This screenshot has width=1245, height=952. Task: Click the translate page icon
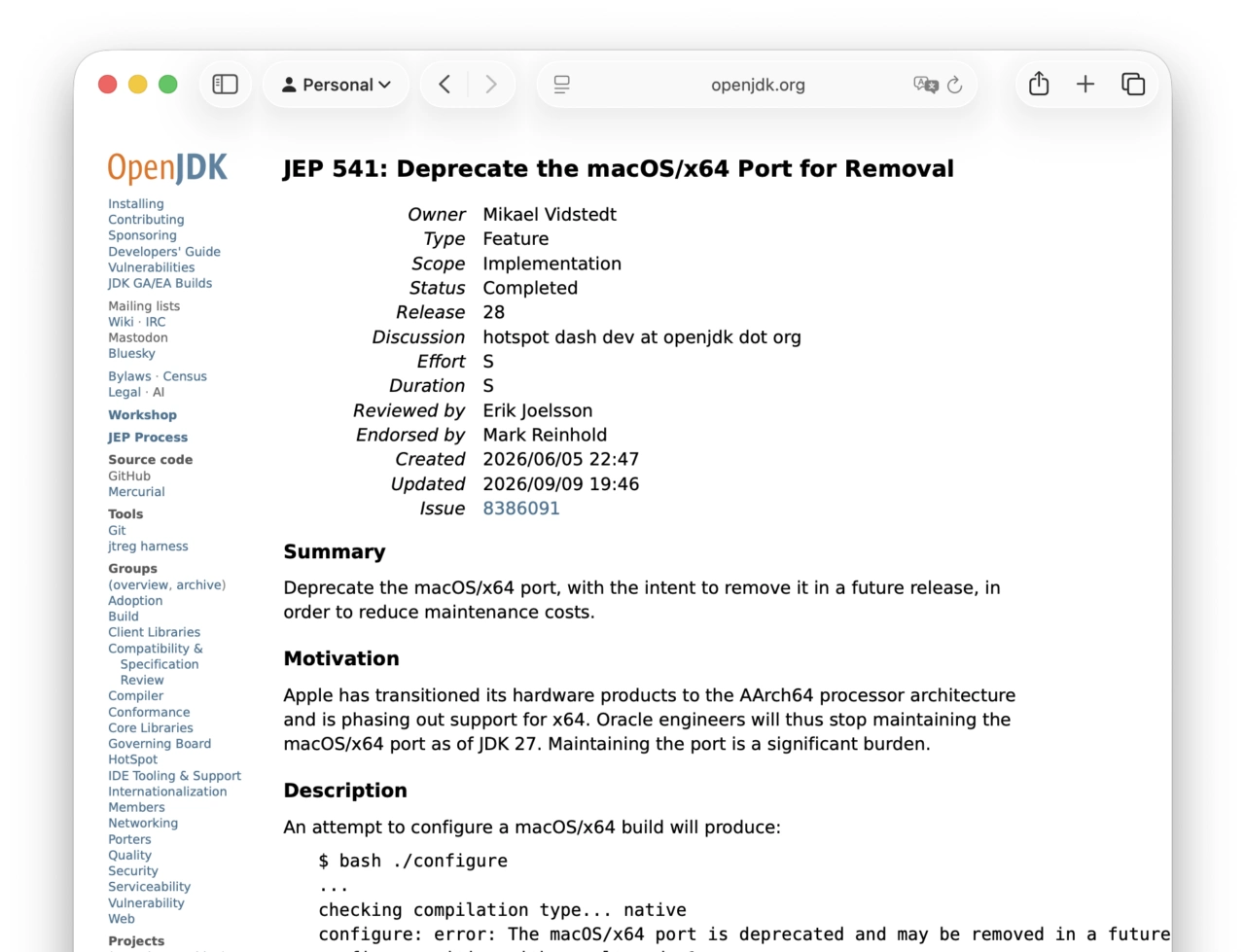pos(925,85)
